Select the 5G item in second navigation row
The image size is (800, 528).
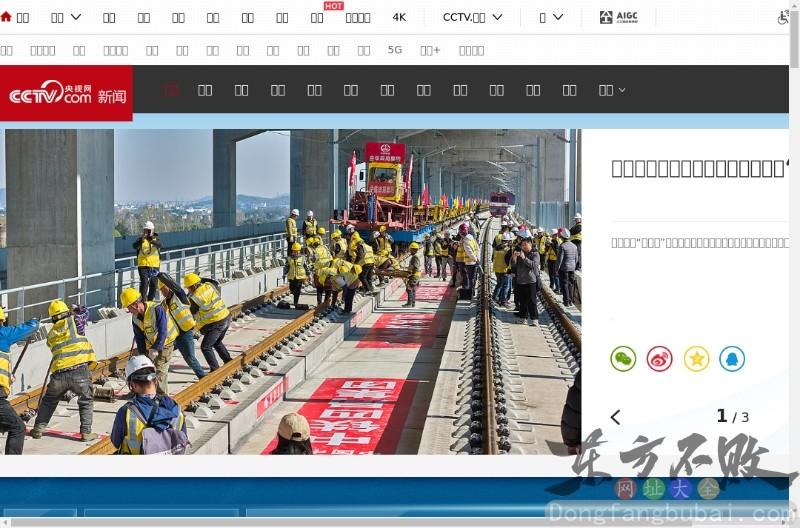point(394,50)
